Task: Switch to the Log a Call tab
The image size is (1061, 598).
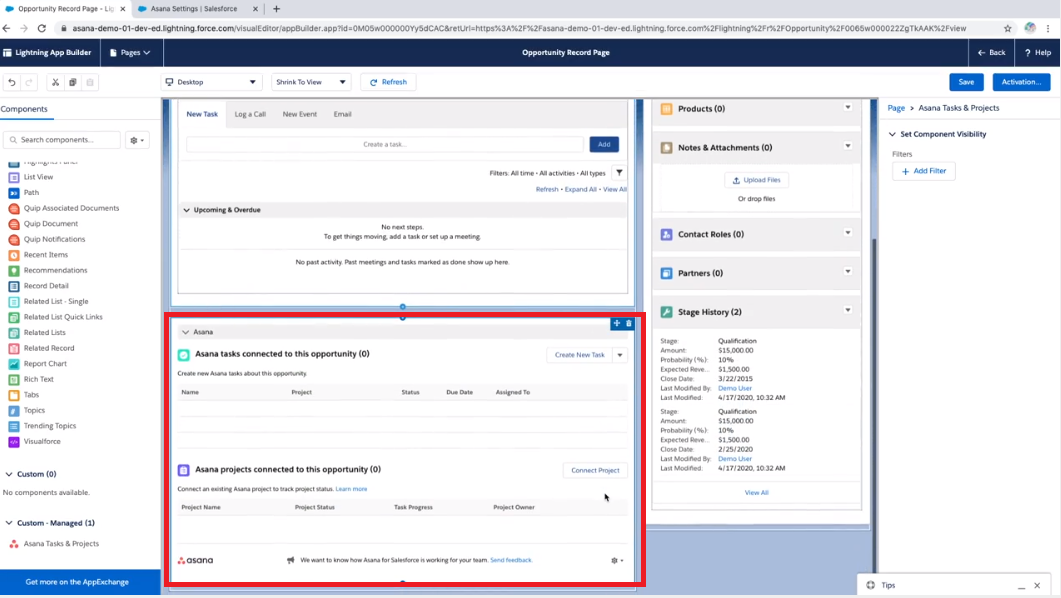Action: 250,114
